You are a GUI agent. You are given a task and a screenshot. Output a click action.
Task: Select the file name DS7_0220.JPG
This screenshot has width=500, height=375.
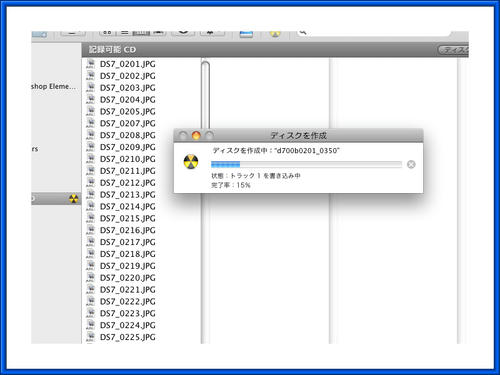click(x=128, y=278)
